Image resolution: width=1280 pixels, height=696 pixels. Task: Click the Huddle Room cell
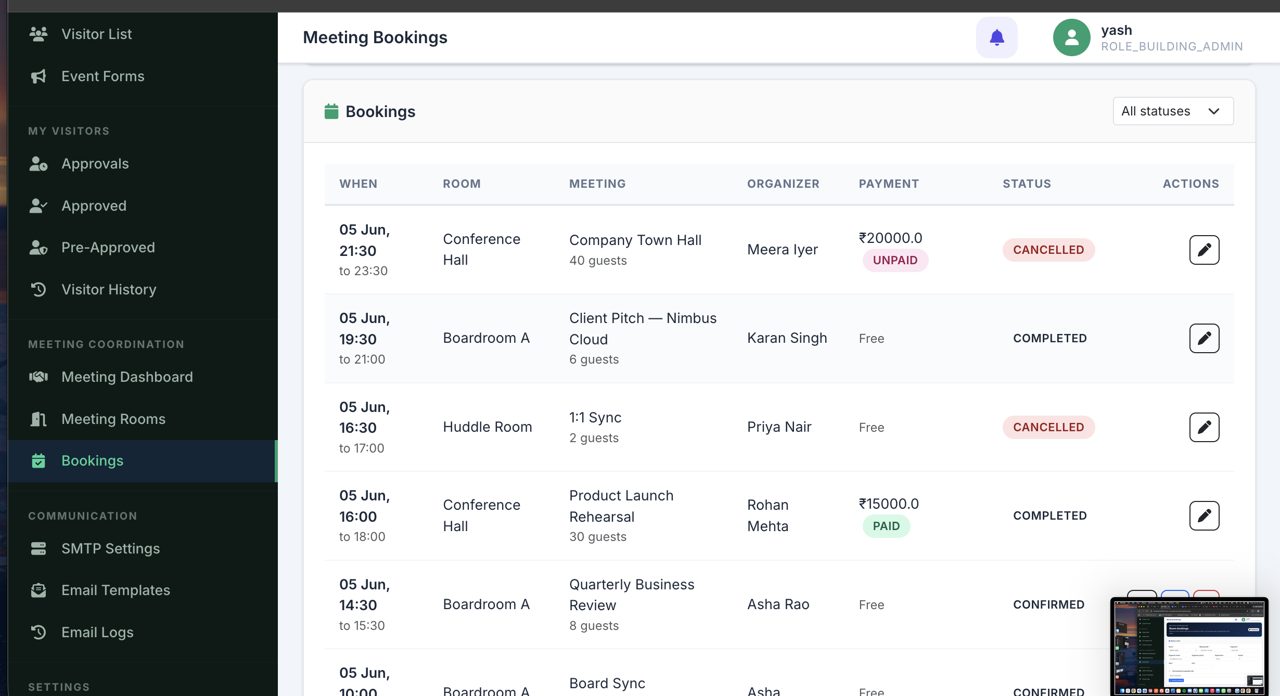pyautogui.click(x=487, y=427)
